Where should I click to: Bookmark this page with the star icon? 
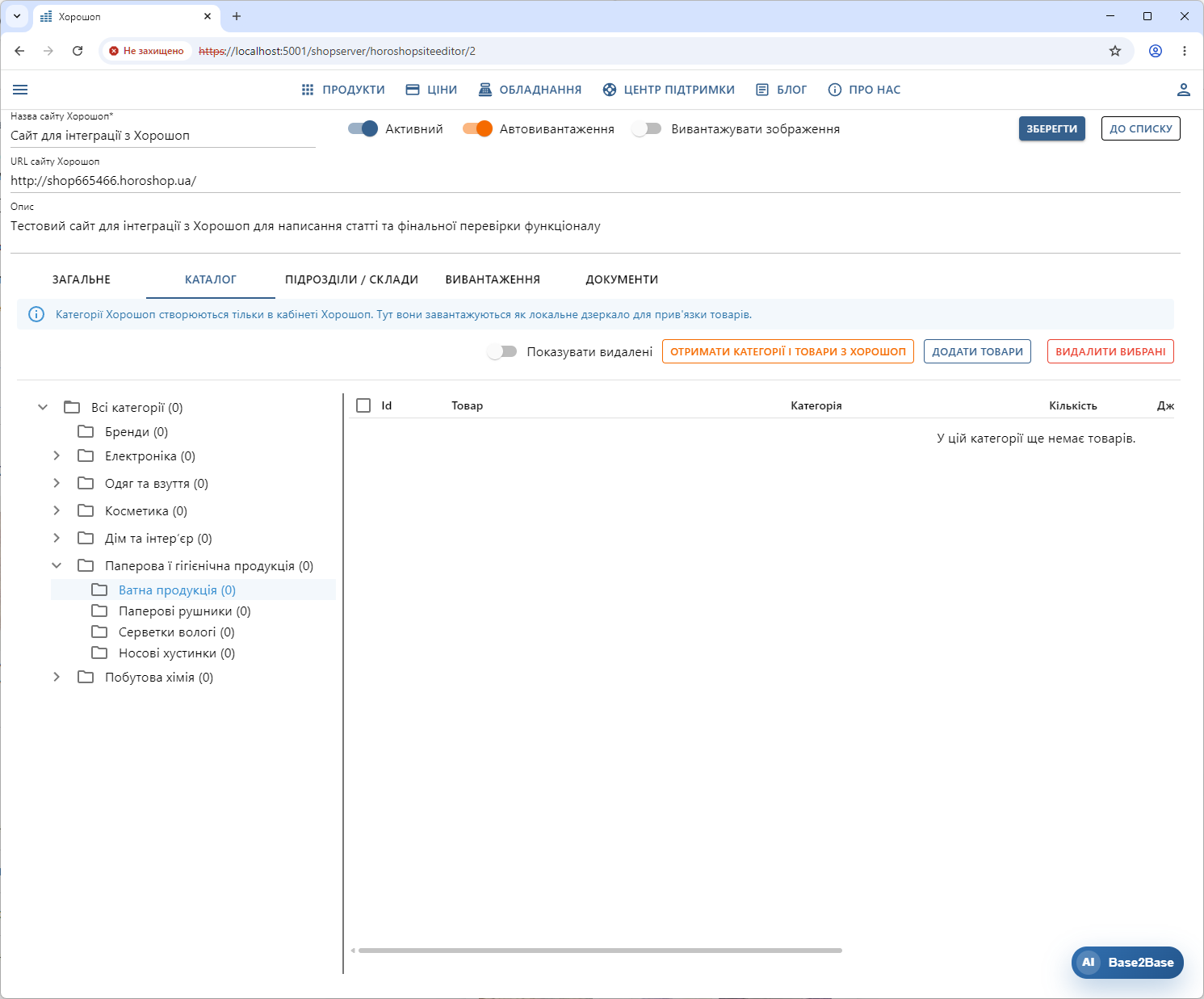pyautogui.click(x=1115, y=51)
